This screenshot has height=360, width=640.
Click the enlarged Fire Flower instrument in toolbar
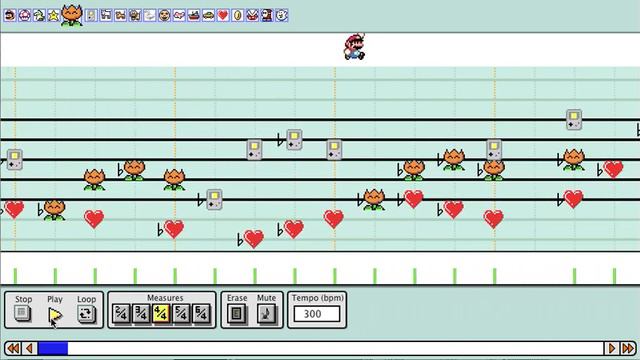click(x=72, y=16)
